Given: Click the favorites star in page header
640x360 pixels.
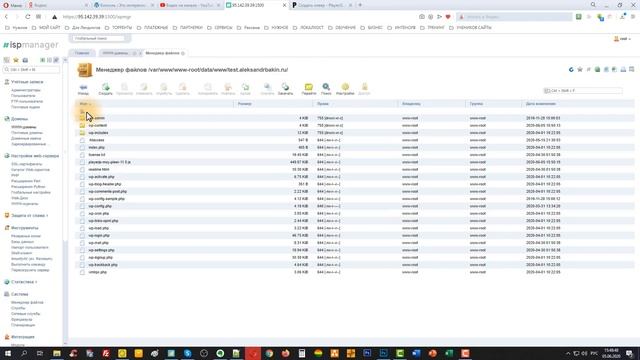Looking at the screenshot, I should (x=580, y=70).
